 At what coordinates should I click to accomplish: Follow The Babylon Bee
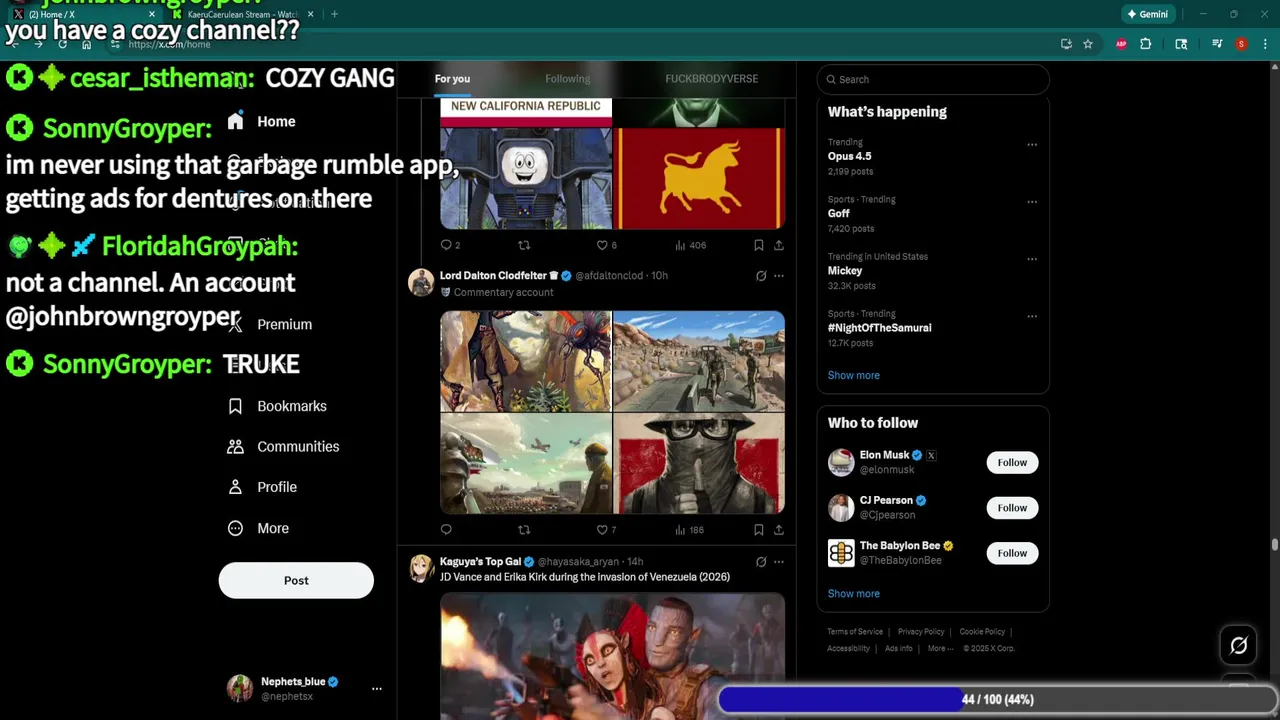coord(1012,553)
